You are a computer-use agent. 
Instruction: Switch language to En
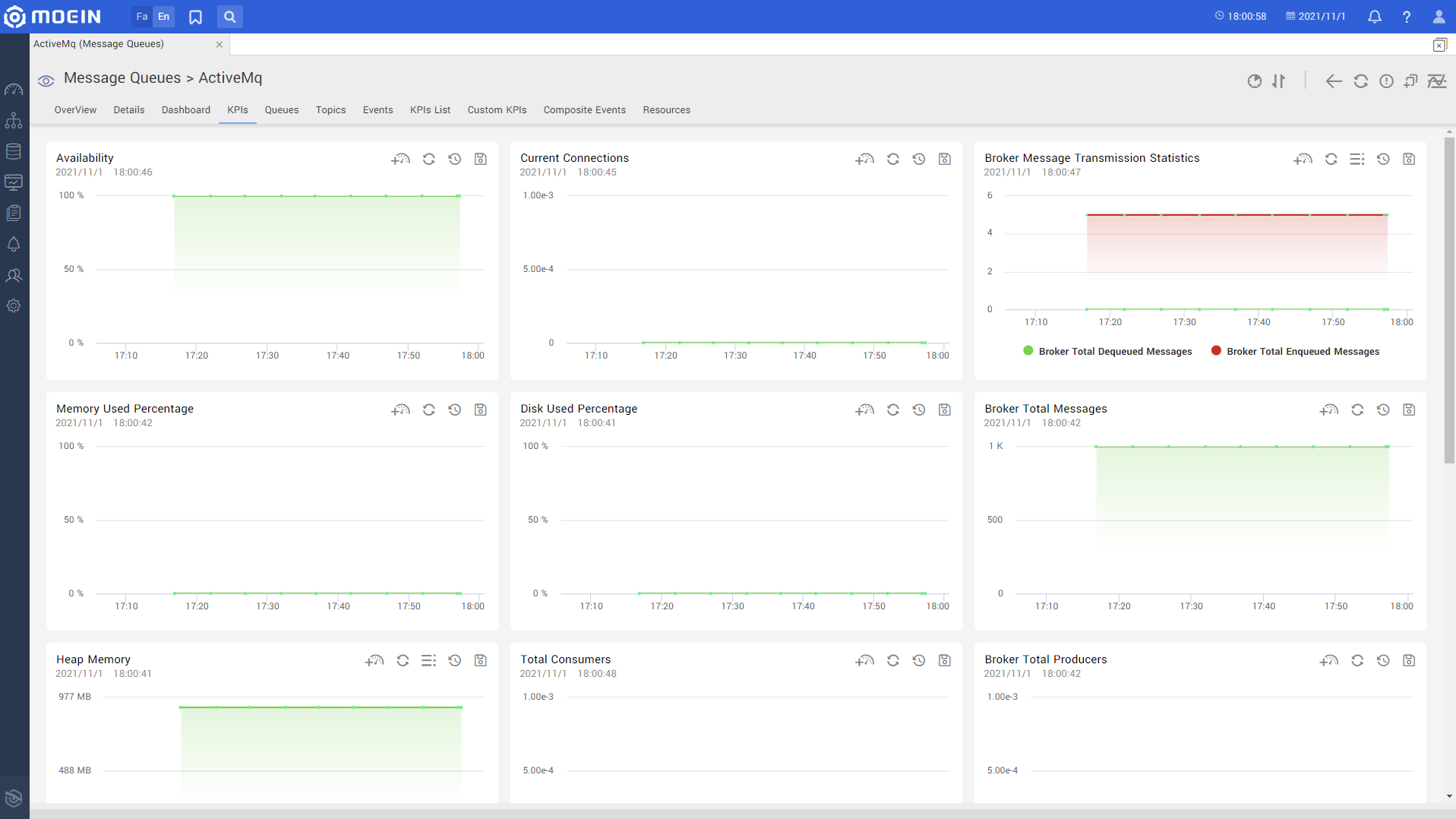pos(163,17)
